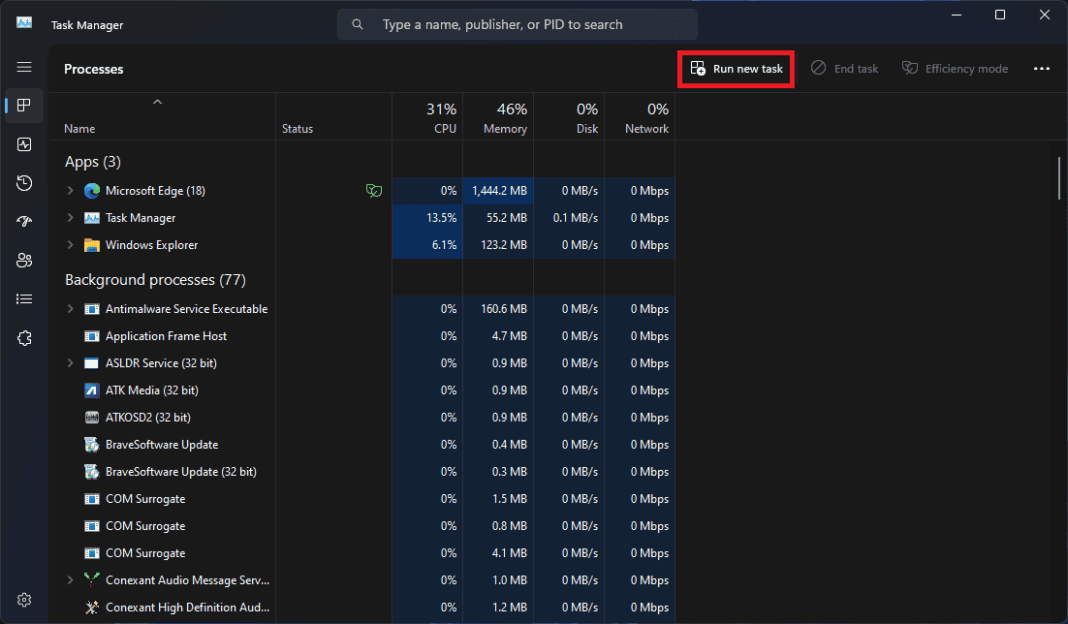The image size is (1068, 624).
Task: Open the Details page icon
Action: tap(24, 298)
